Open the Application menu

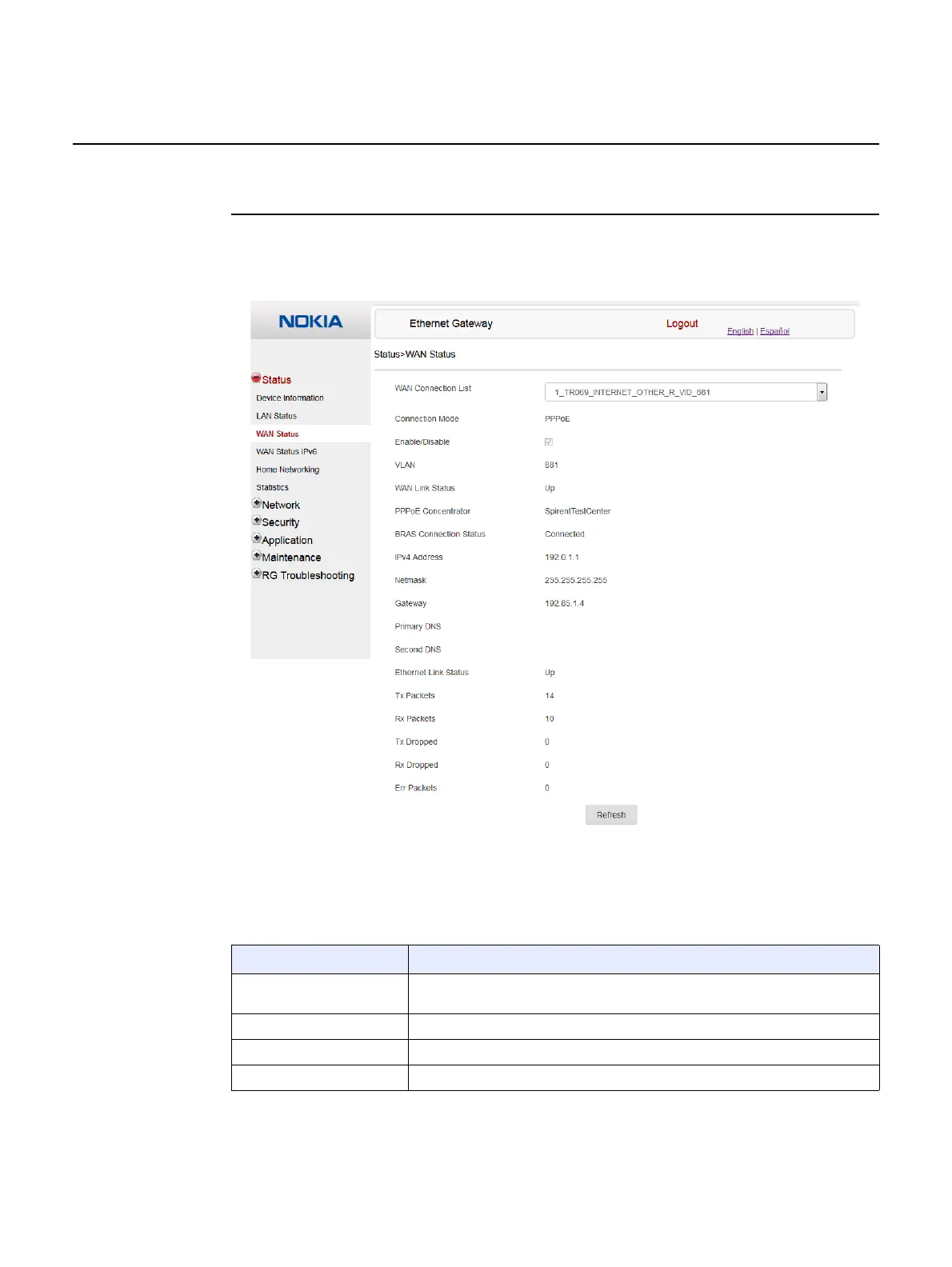(x=287, y=541)
